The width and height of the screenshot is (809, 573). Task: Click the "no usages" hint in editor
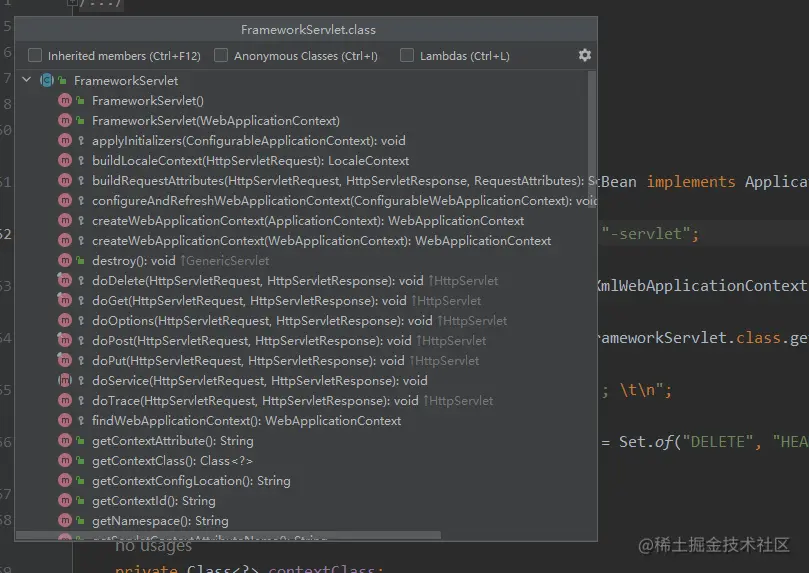pyautogui.click(x=153, y=546)
